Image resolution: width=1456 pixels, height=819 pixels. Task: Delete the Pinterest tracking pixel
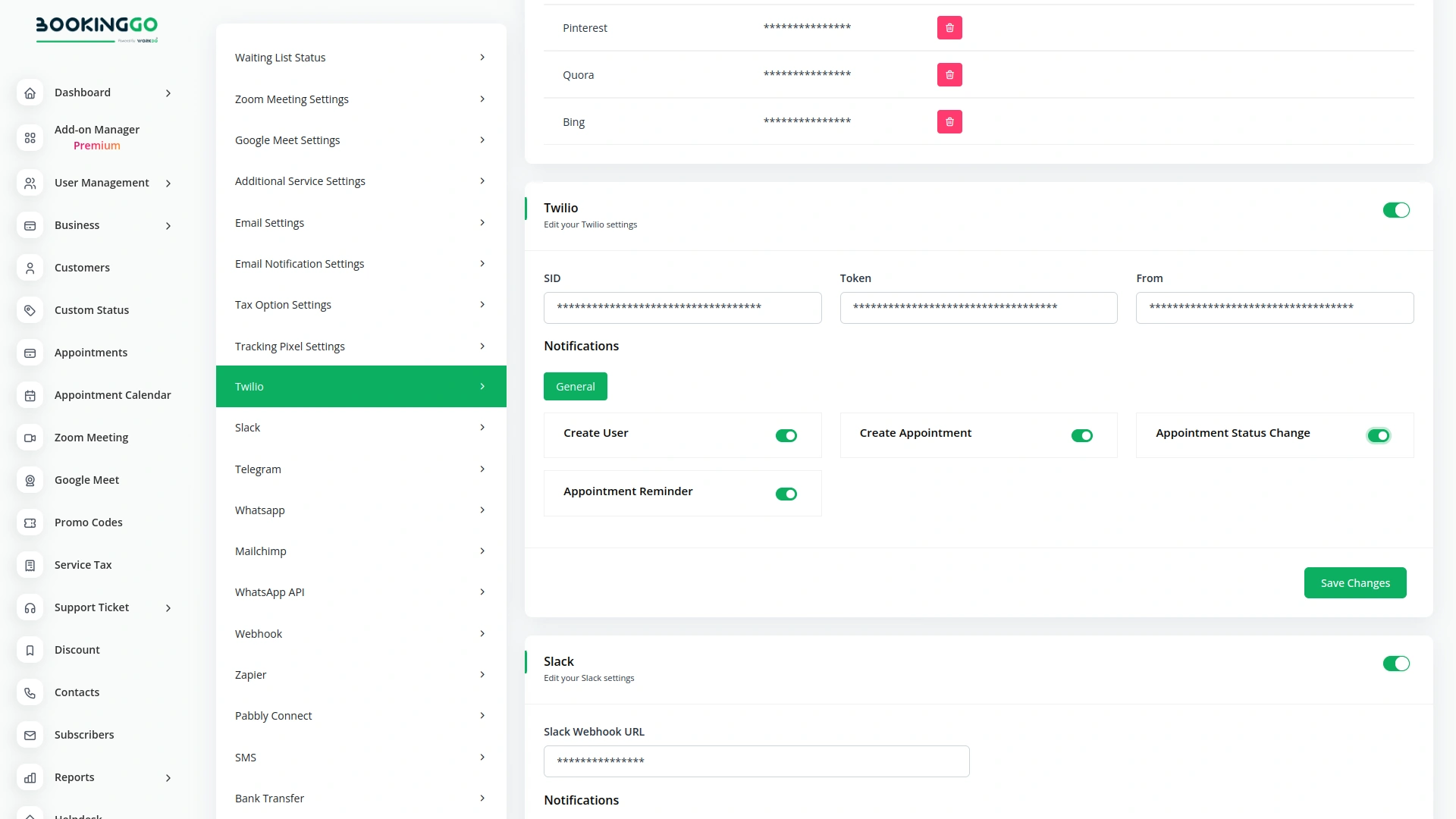coord(949,27)
